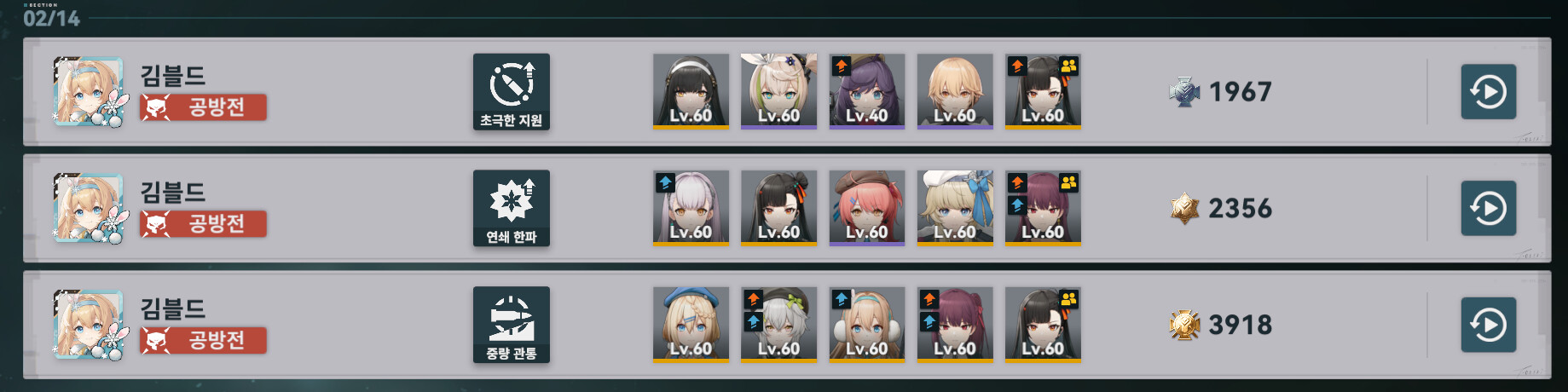The image size is (1568, 392).
Task: Click the gold medal icon beside 3918
Action: [x=1184, y=325]
